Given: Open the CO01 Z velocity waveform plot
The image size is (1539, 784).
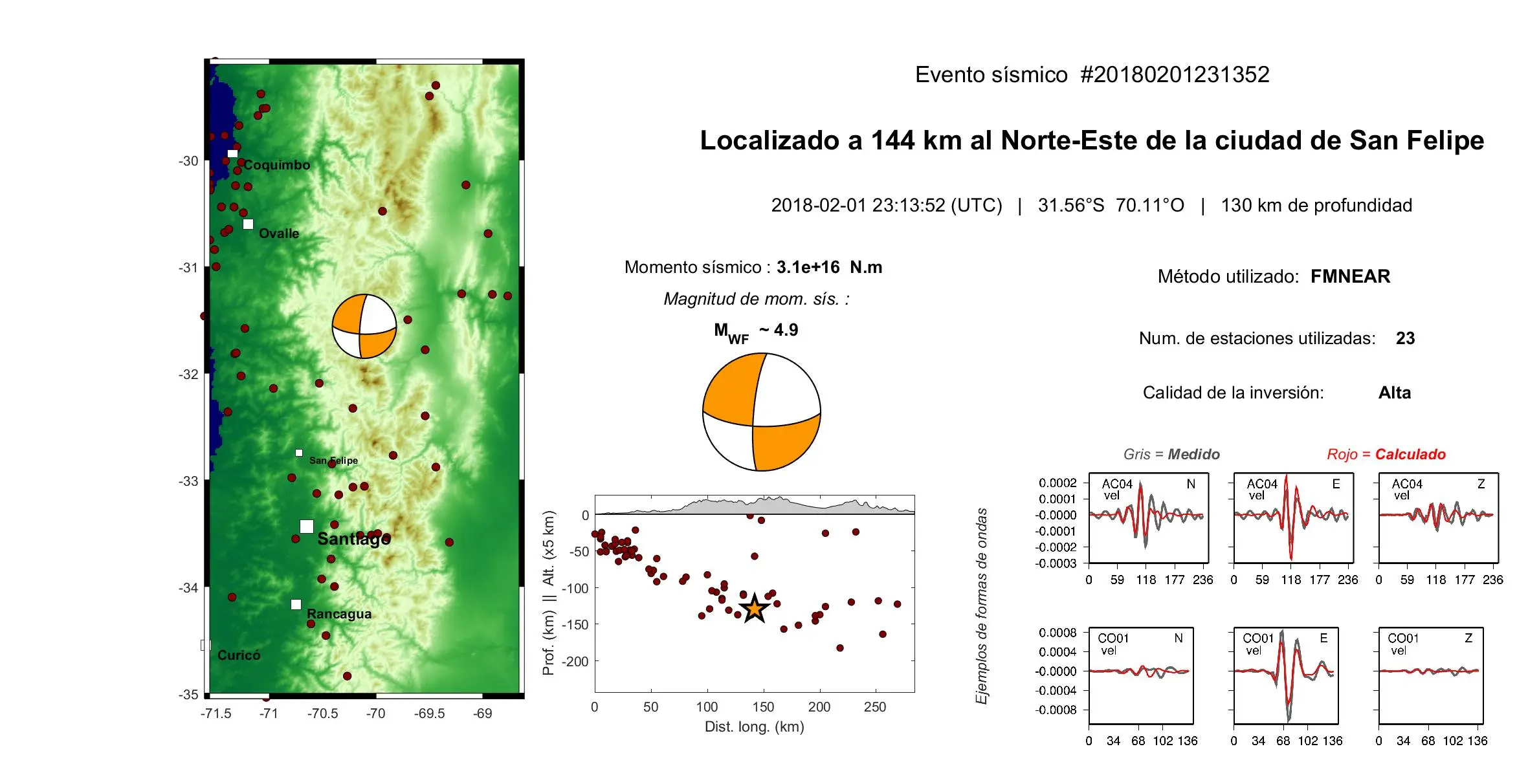Looking at the screenshot, I should [x=1431, y=675].
